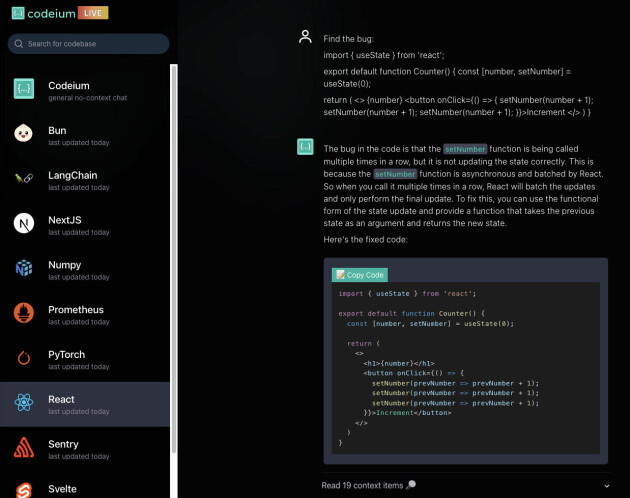
Task: Select the Prometheus codebase entry
Action: (85, 315)
